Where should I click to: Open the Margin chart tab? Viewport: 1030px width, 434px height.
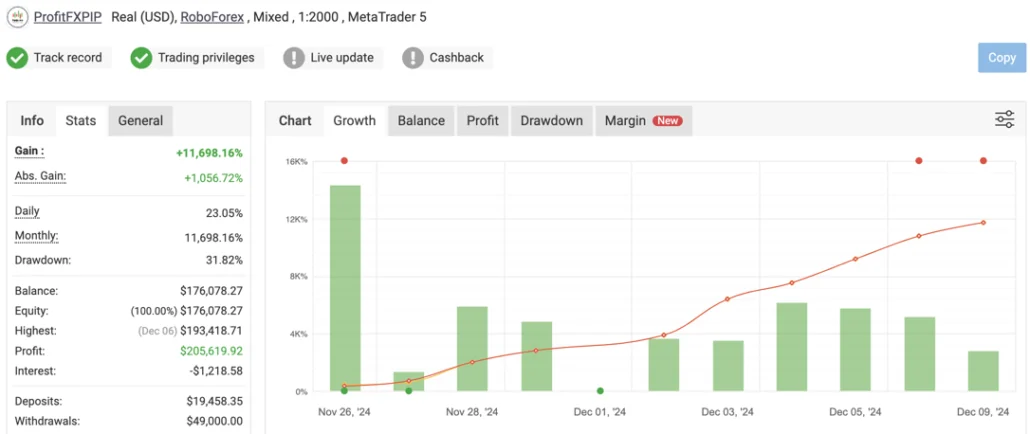coord(625,121)
